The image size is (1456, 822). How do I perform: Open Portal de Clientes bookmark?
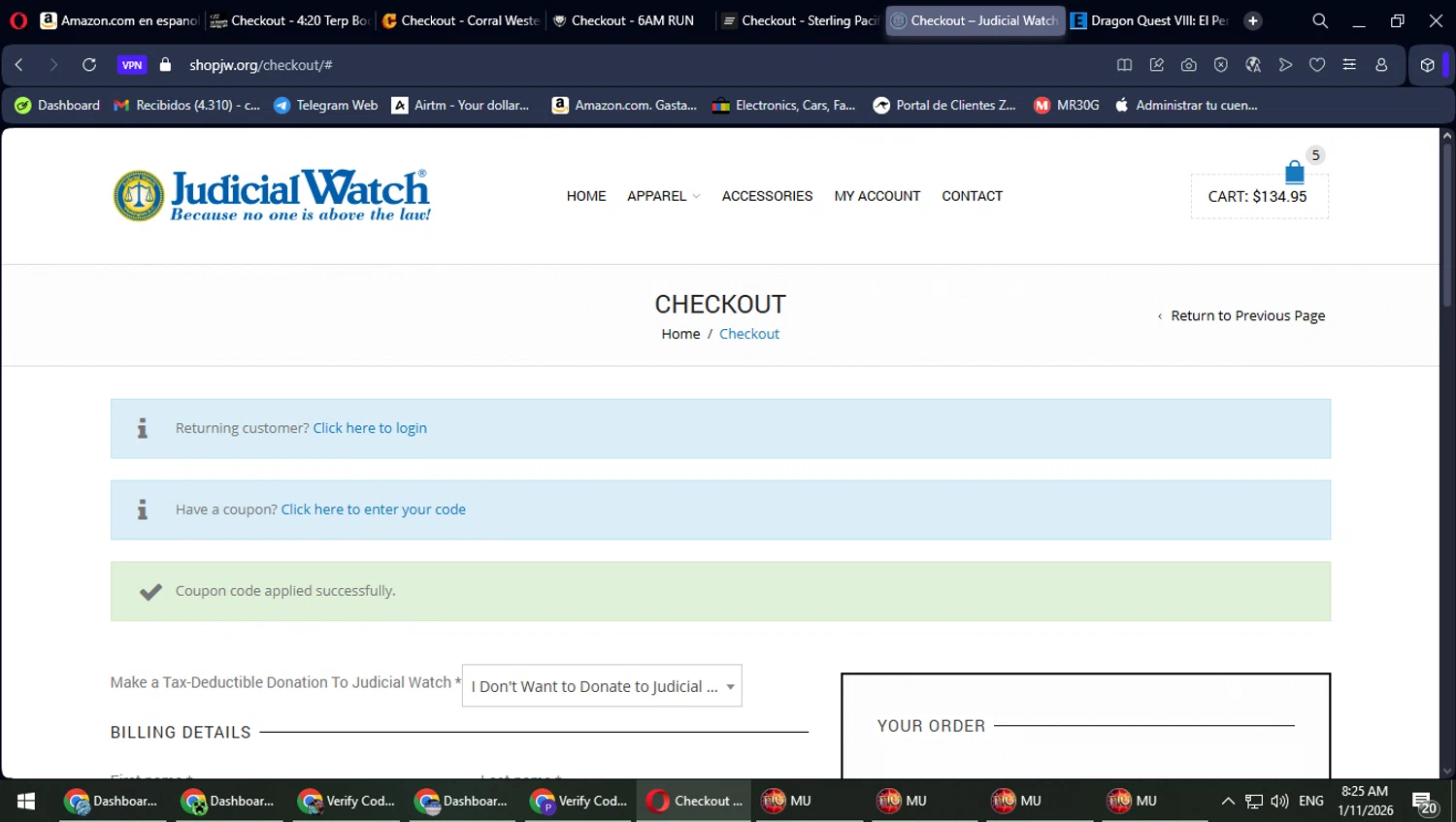click(x=944, y=105)
